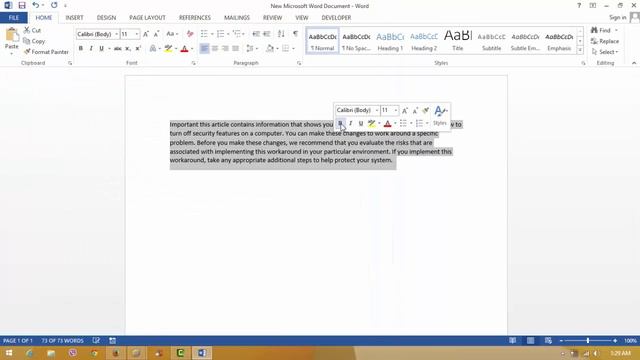
Task: Click the Save icon in quick access toolbar
Action: [22, 5]
